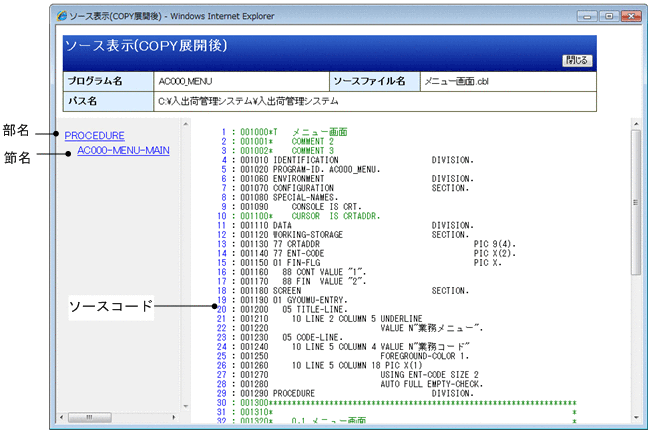This screenshot has width=651, height=433.
Task: Click program name value AC000_MENU
Action: pyautogui.click(x=185, y=81)
